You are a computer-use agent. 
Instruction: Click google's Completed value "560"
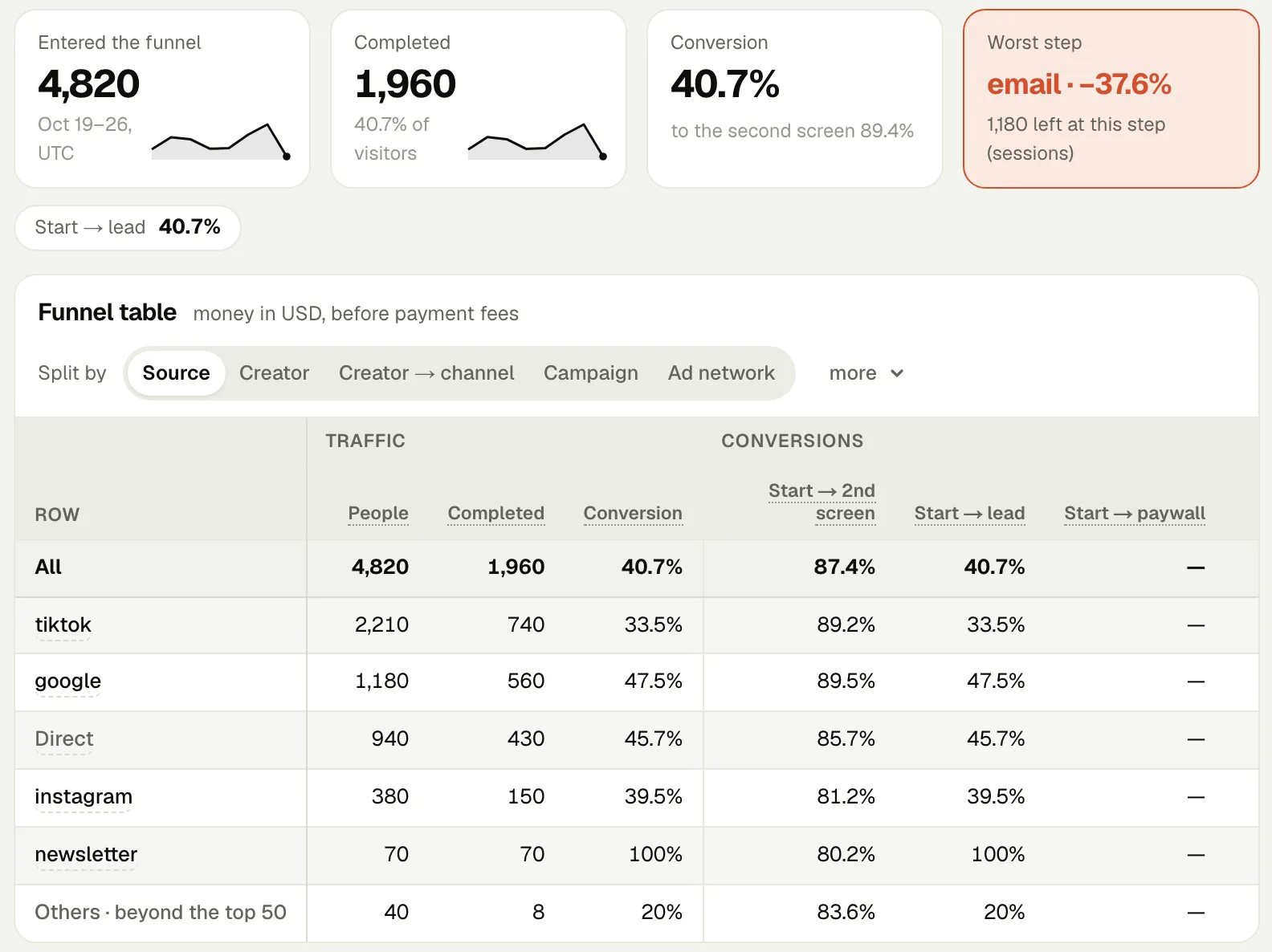tap(526, 681)
